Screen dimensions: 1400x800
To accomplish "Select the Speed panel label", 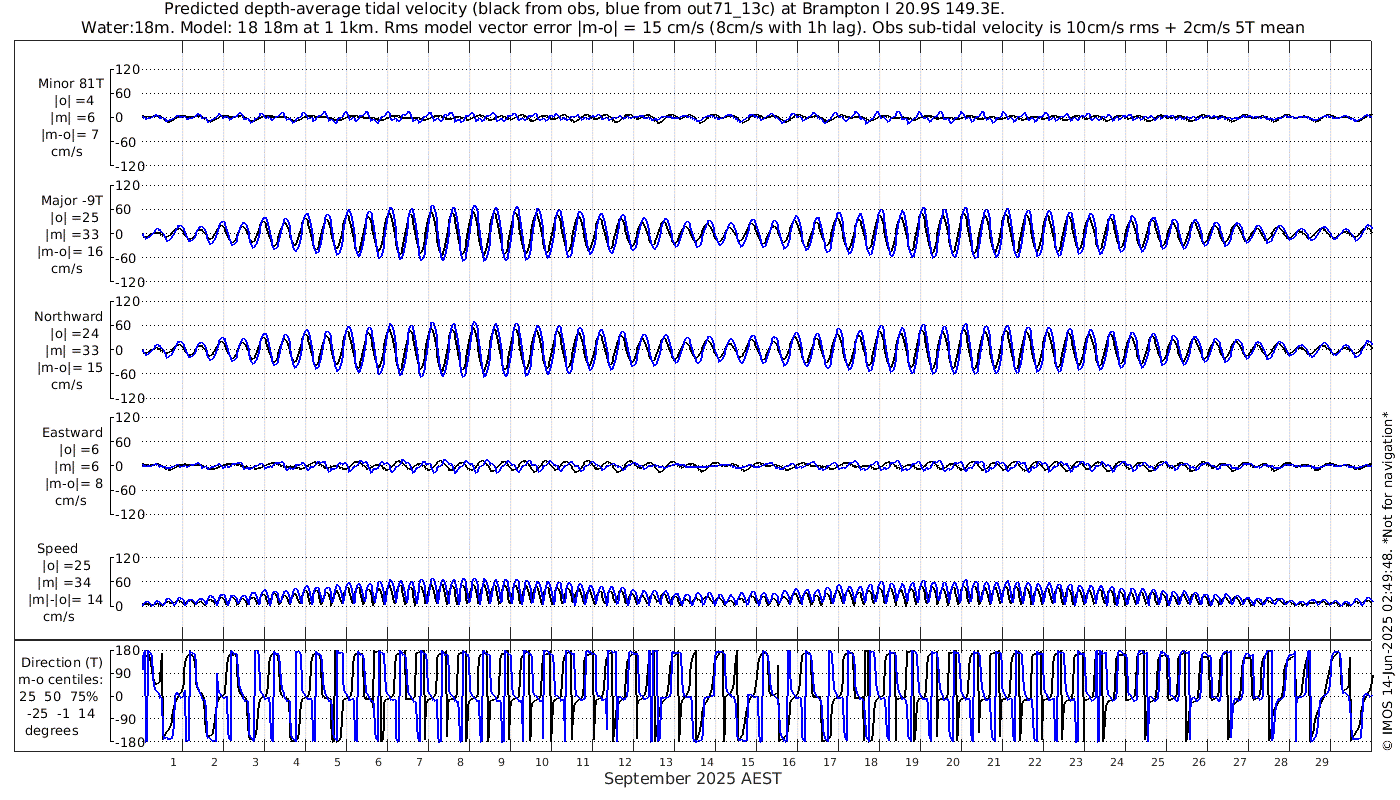I will [57, 548].
